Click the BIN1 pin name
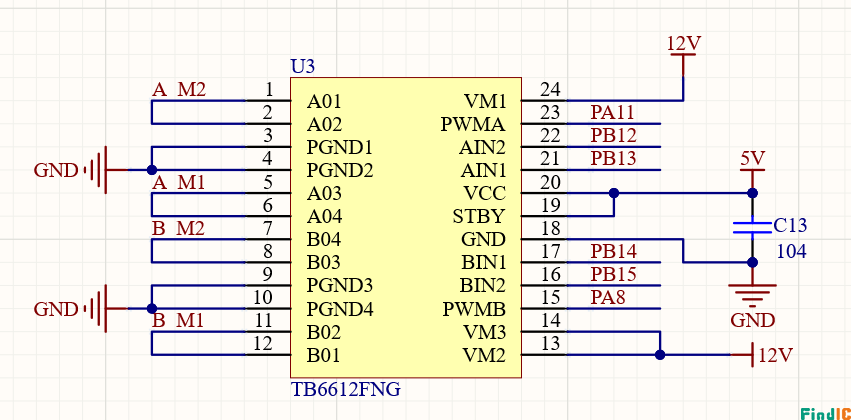This screenshot has width=851, height=420. 484,263
